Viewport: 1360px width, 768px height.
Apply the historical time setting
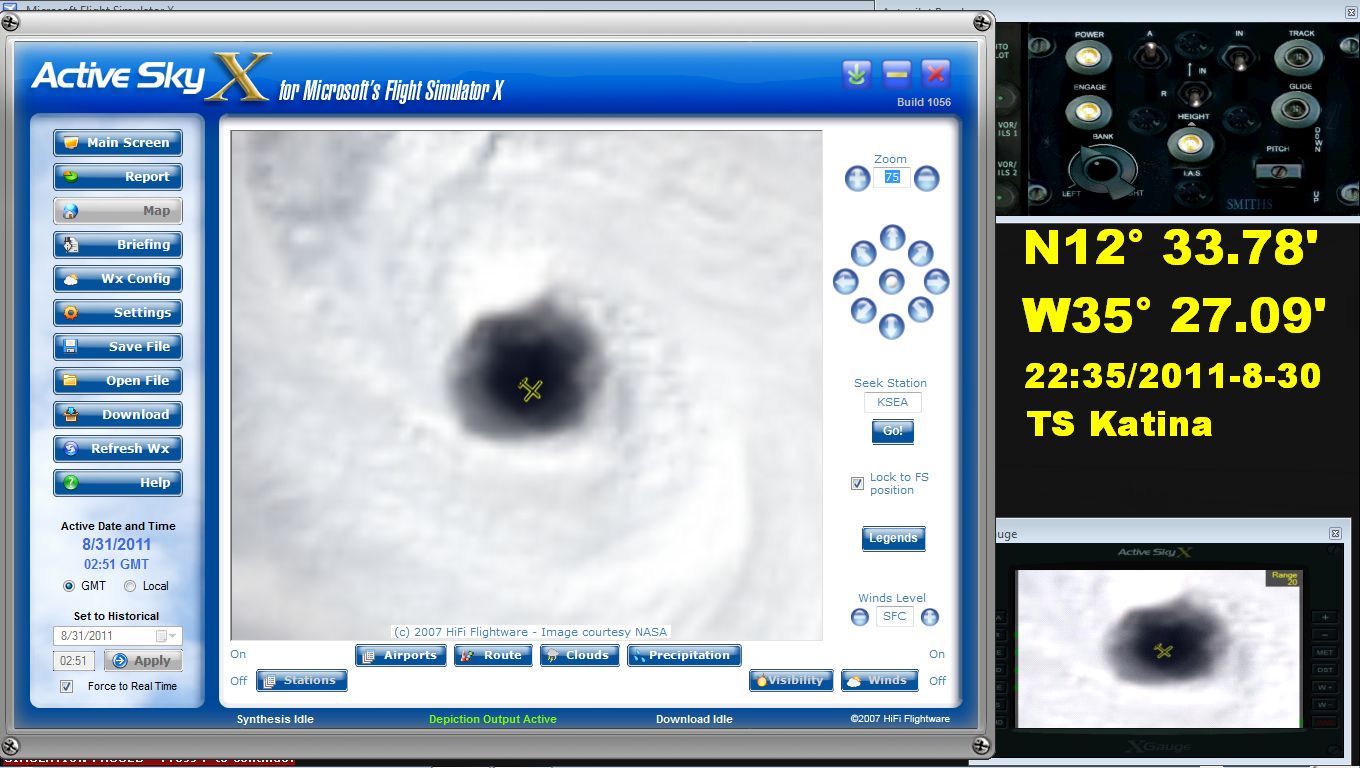coord(143,661)
